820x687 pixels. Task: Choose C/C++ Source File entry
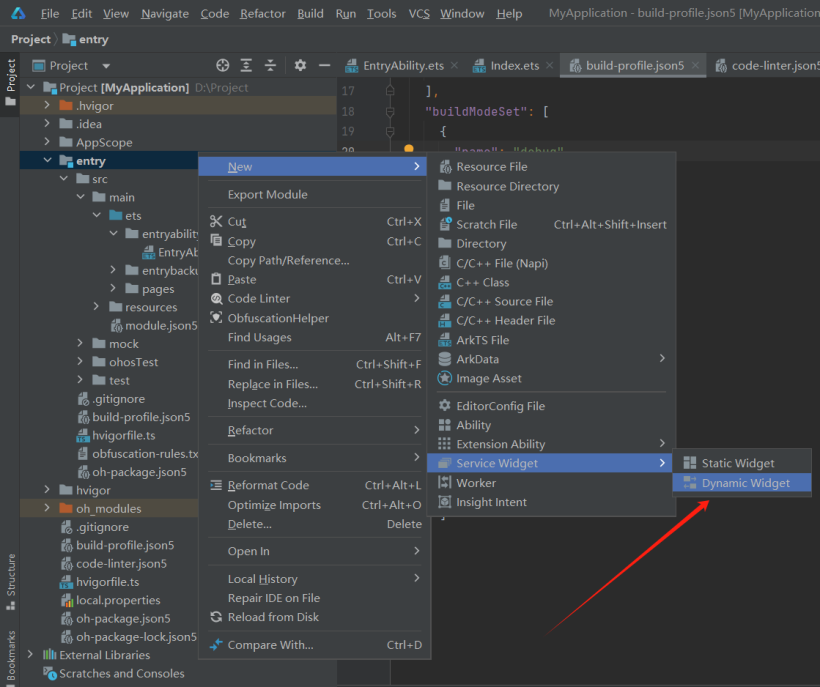(x=551, y=301)
